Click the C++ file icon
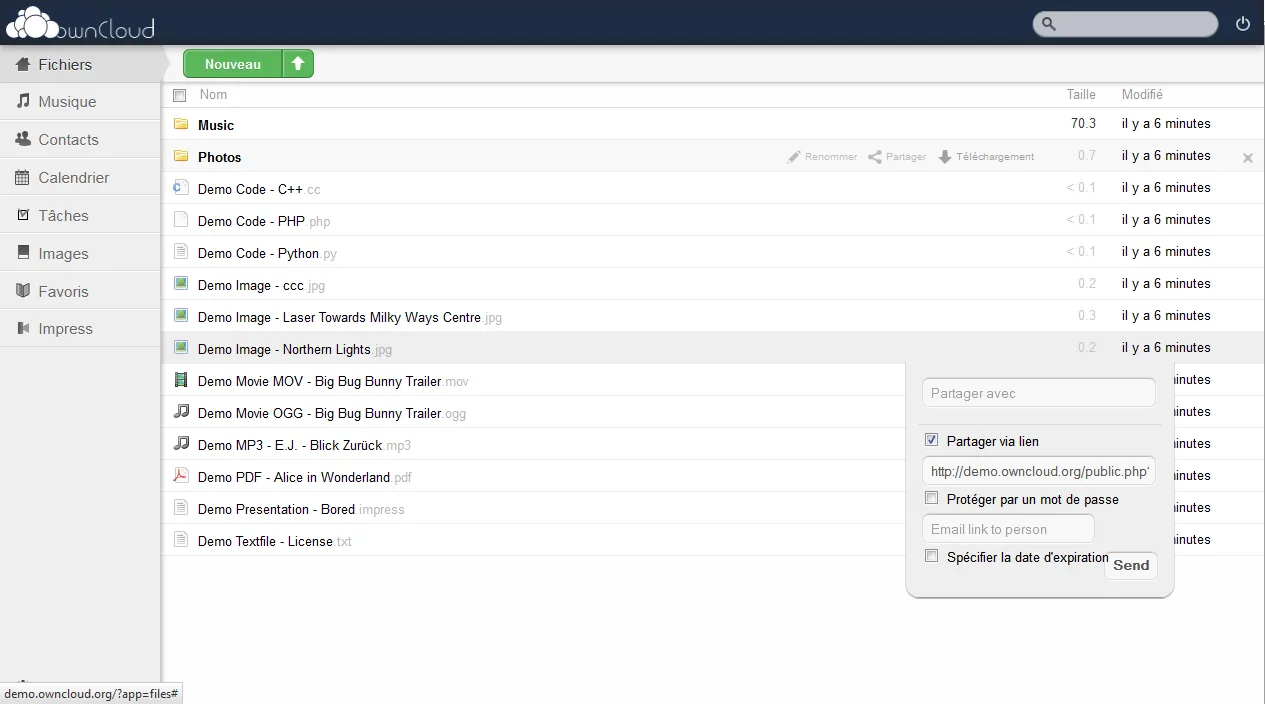Image resolution: width=1265 pixels, height=704 pixels. (x=181, y=188)
